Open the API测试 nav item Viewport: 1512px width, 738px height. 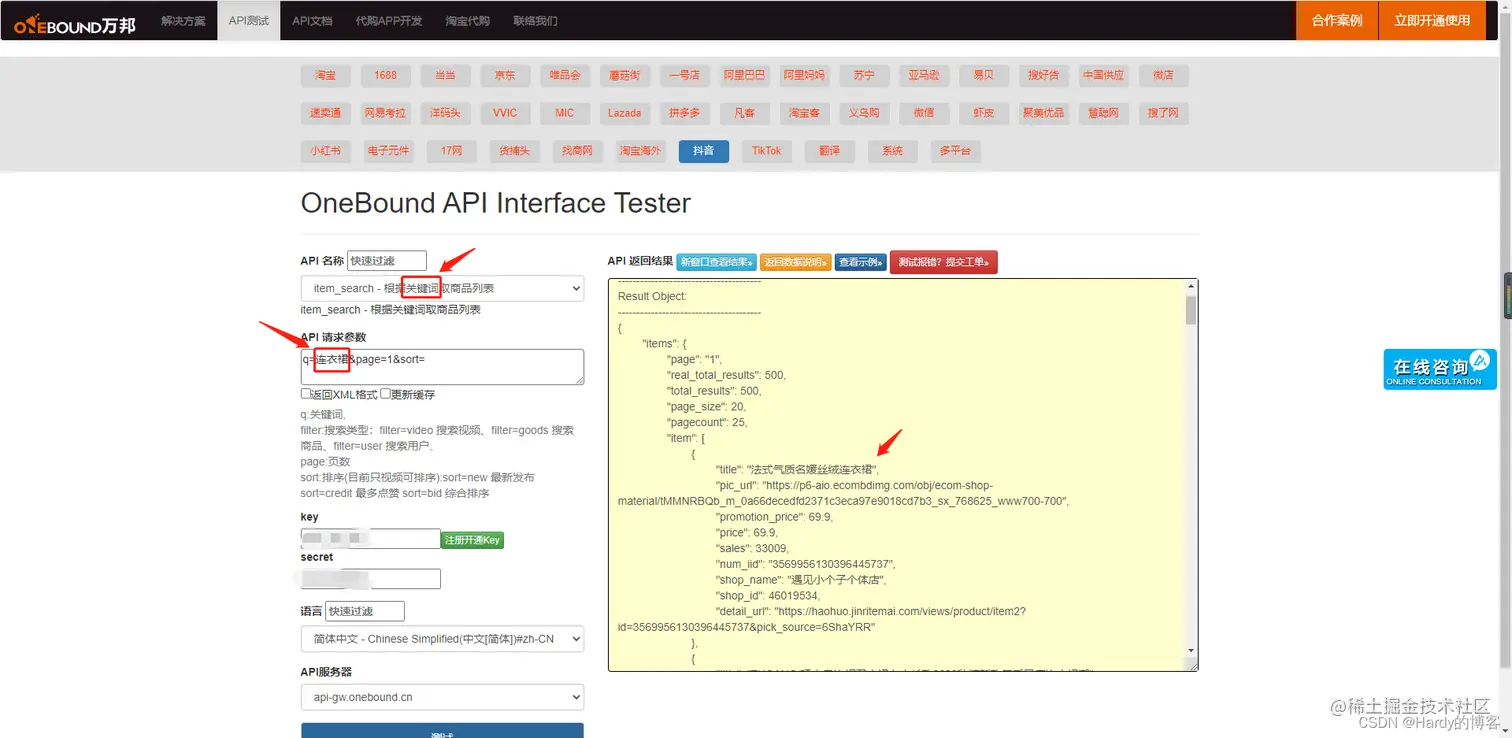tap(248, 21)
